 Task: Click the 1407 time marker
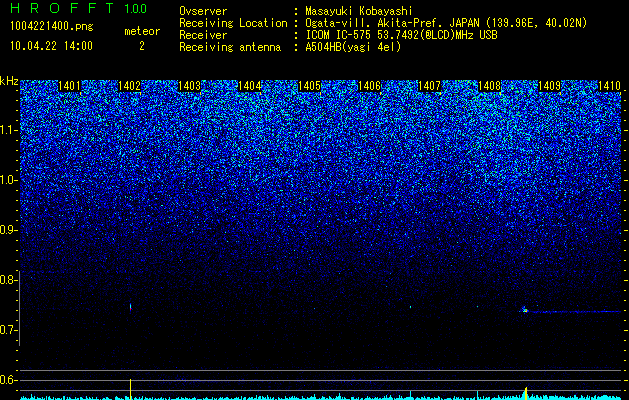pyautogui.click(x=429, y=86)
